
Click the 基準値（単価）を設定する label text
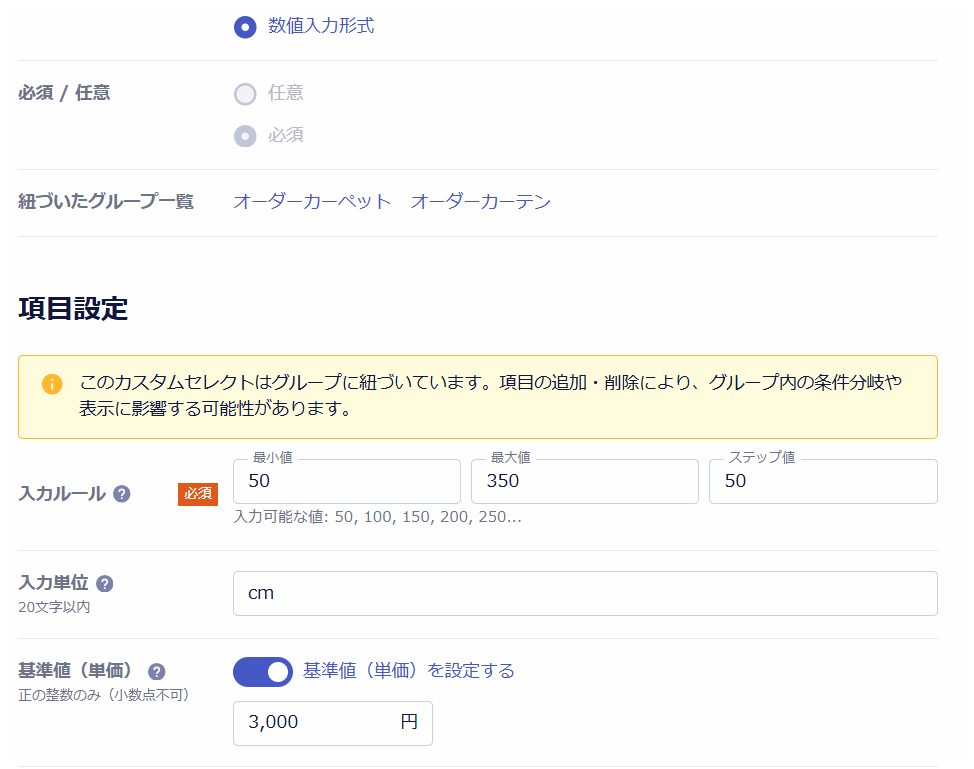coord(408,671)
